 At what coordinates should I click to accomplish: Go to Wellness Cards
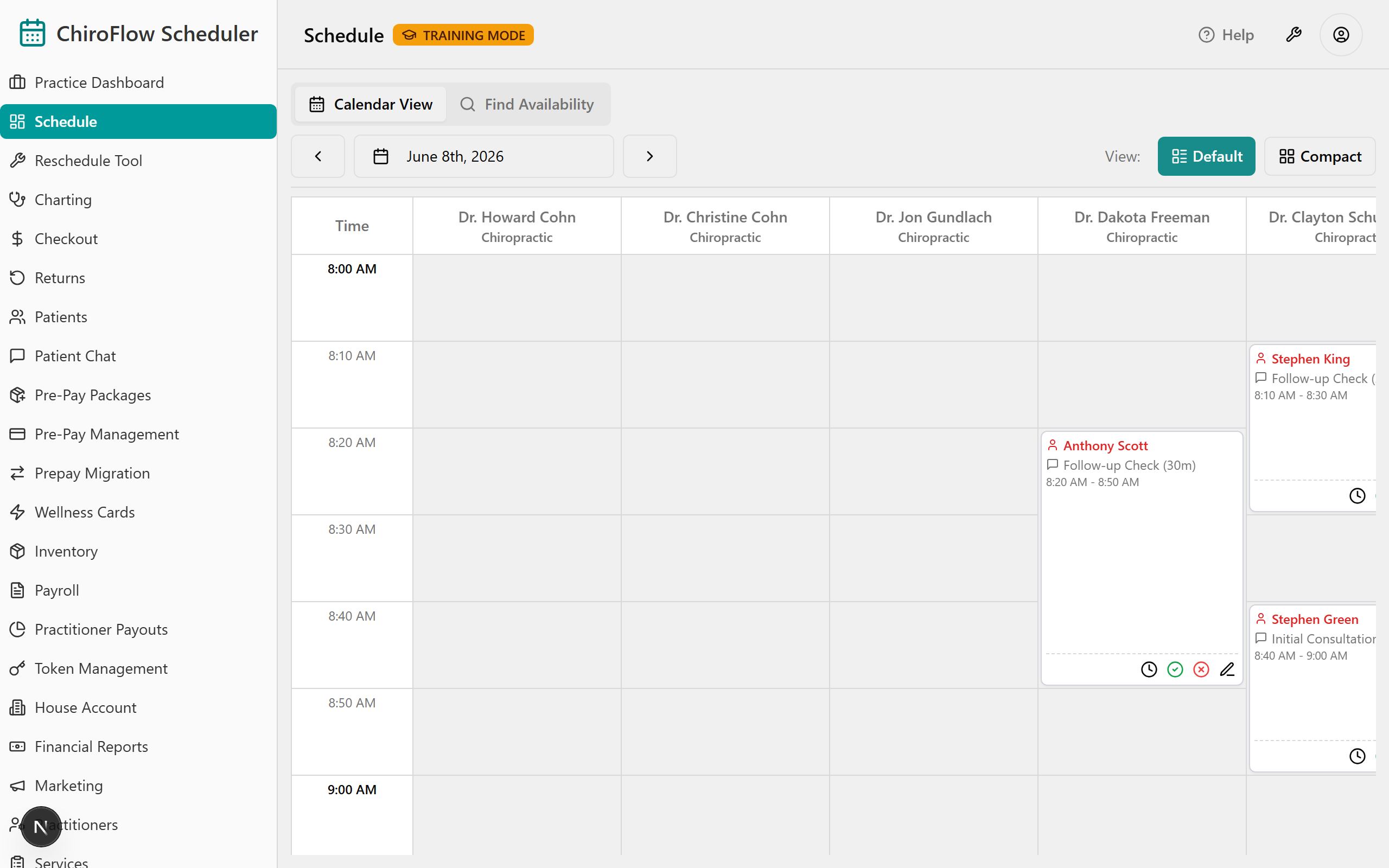click(138, 512)
